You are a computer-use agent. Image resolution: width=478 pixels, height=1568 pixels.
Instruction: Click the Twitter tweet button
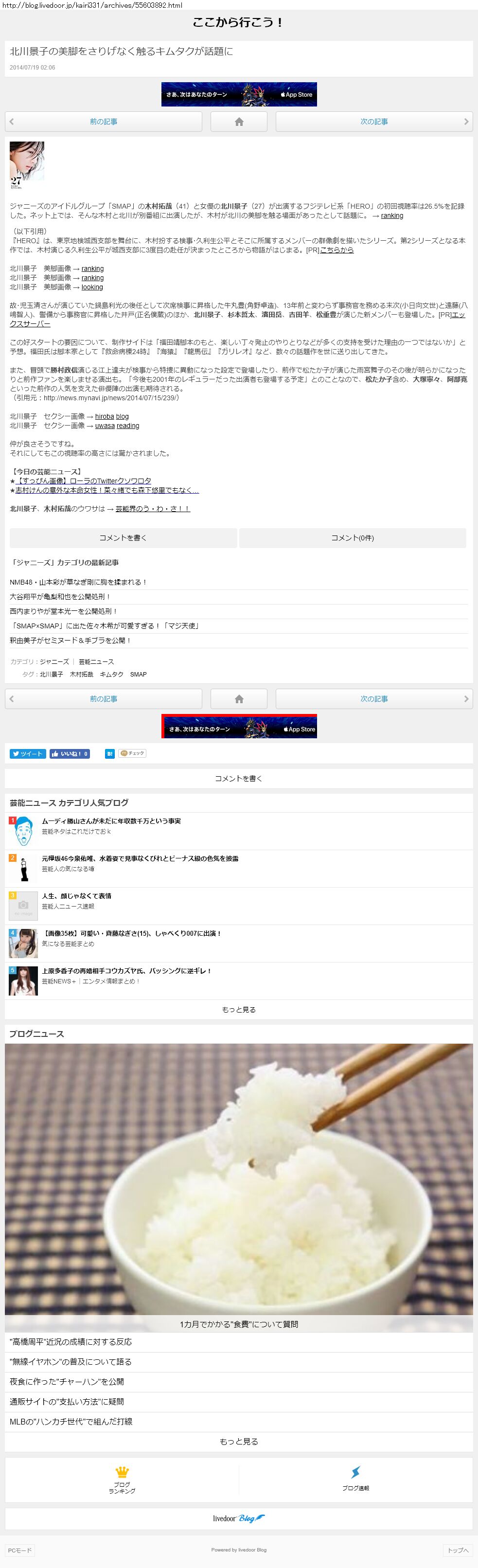click(27, 753)
